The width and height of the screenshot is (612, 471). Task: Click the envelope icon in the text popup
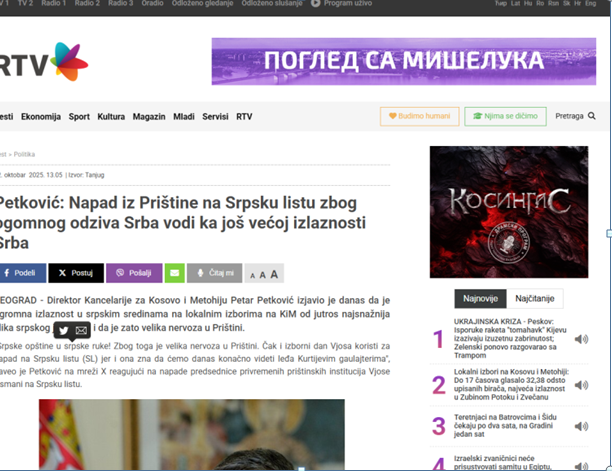point(81,331)
